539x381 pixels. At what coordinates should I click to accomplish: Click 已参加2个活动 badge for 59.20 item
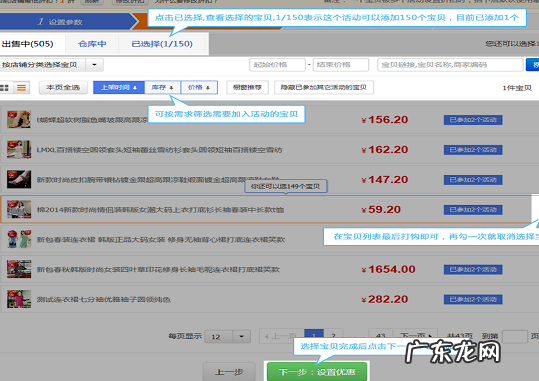click(x=473, y=209)
